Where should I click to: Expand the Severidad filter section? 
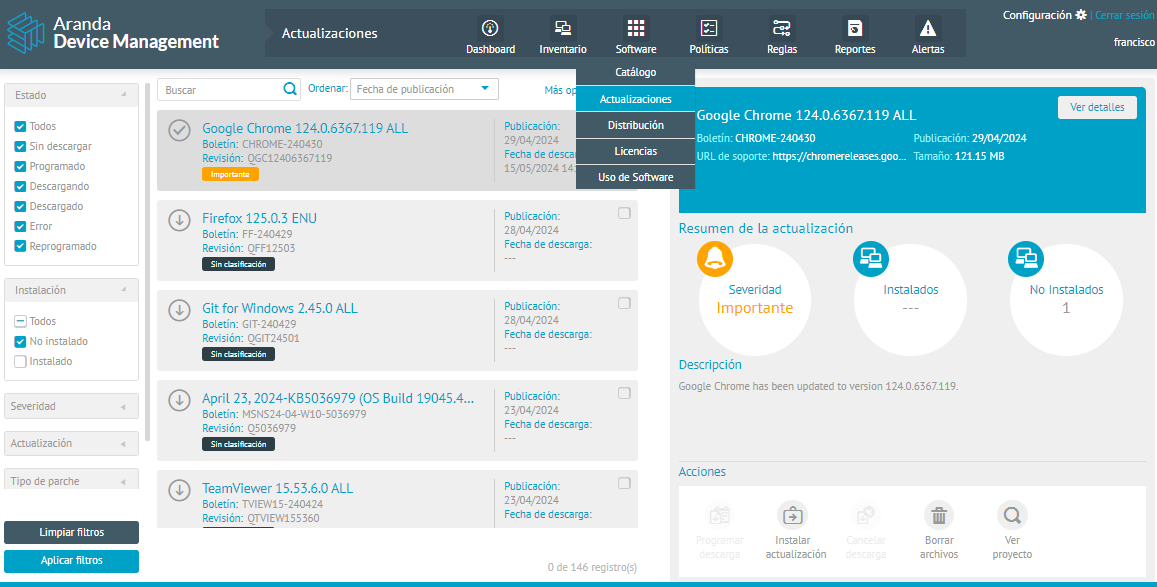pyautogui.click(x=72, y=406)
